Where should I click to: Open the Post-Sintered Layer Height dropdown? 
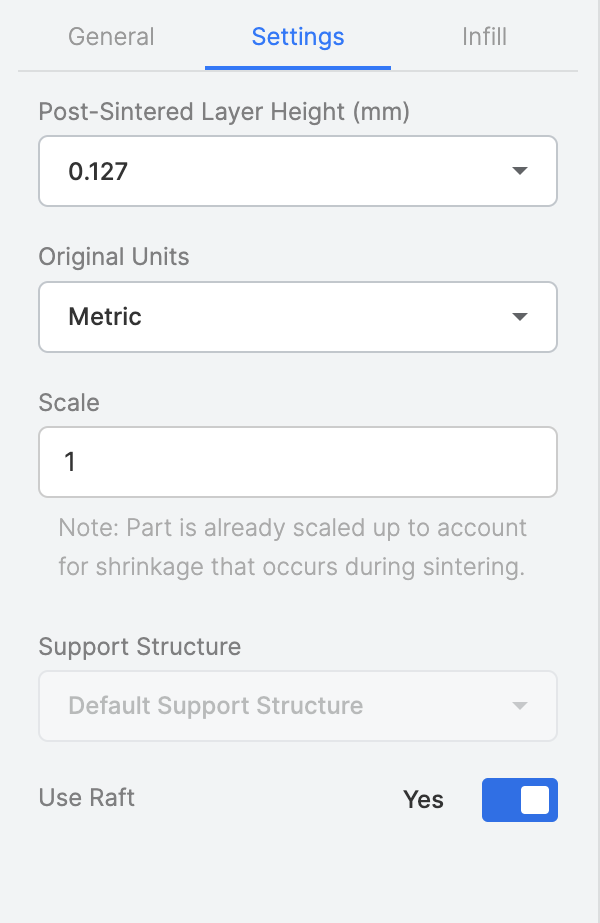[297, 171]
